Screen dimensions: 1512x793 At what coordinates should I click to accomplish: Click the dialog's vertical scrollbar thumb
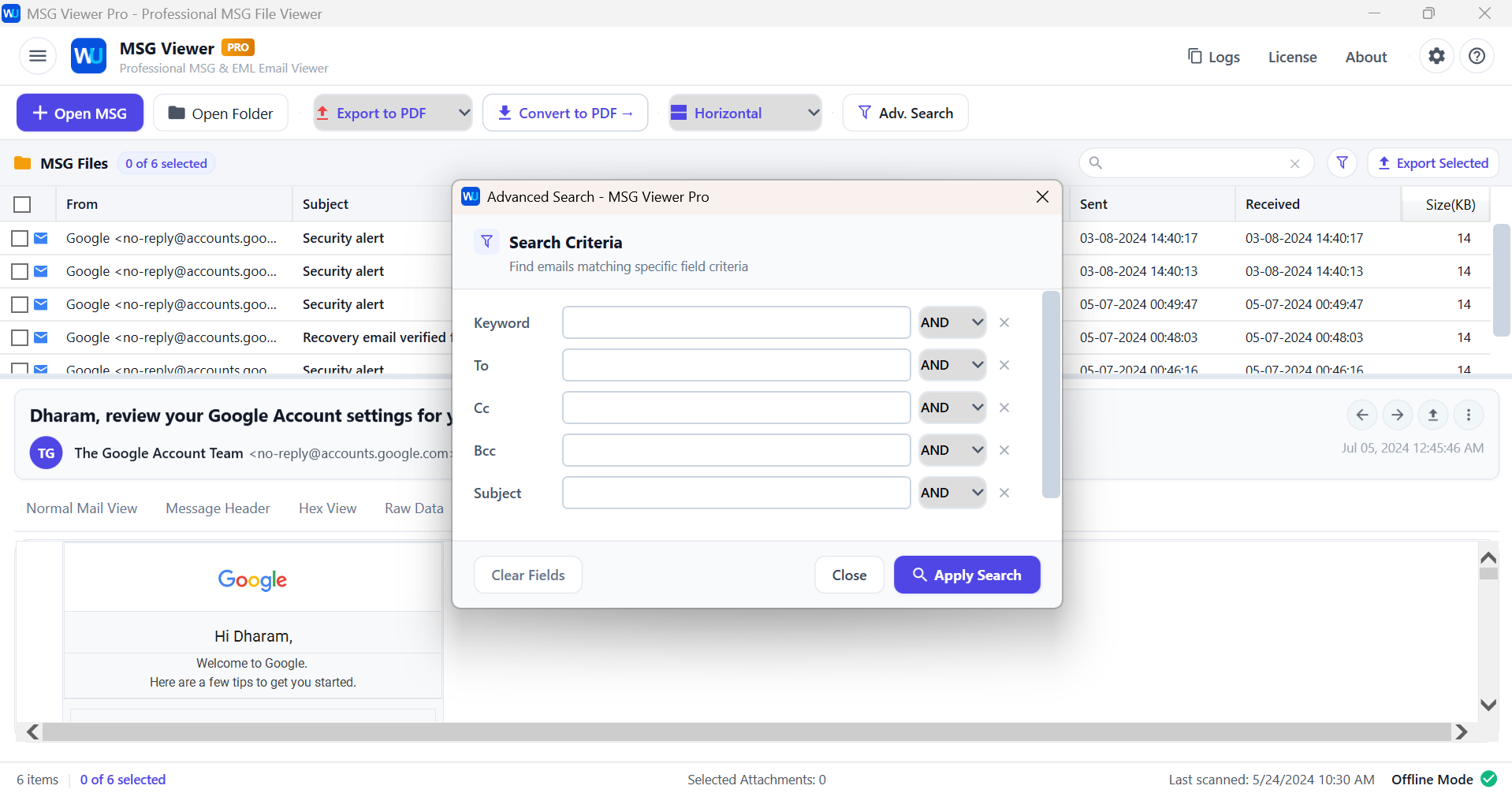[1051, 394]
